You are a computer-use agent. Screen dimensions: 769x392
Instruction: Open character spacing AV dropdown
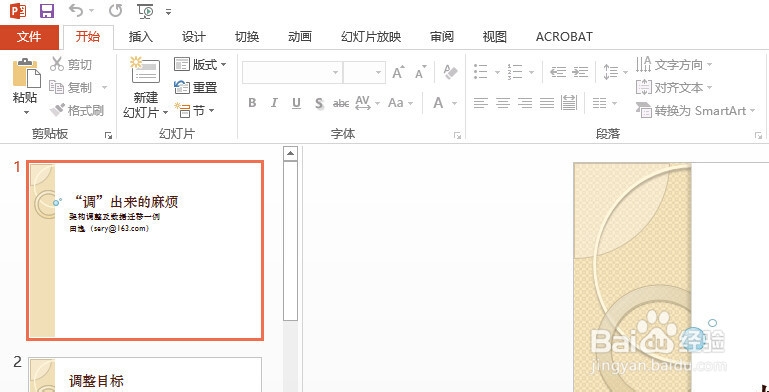coord(367,103)
